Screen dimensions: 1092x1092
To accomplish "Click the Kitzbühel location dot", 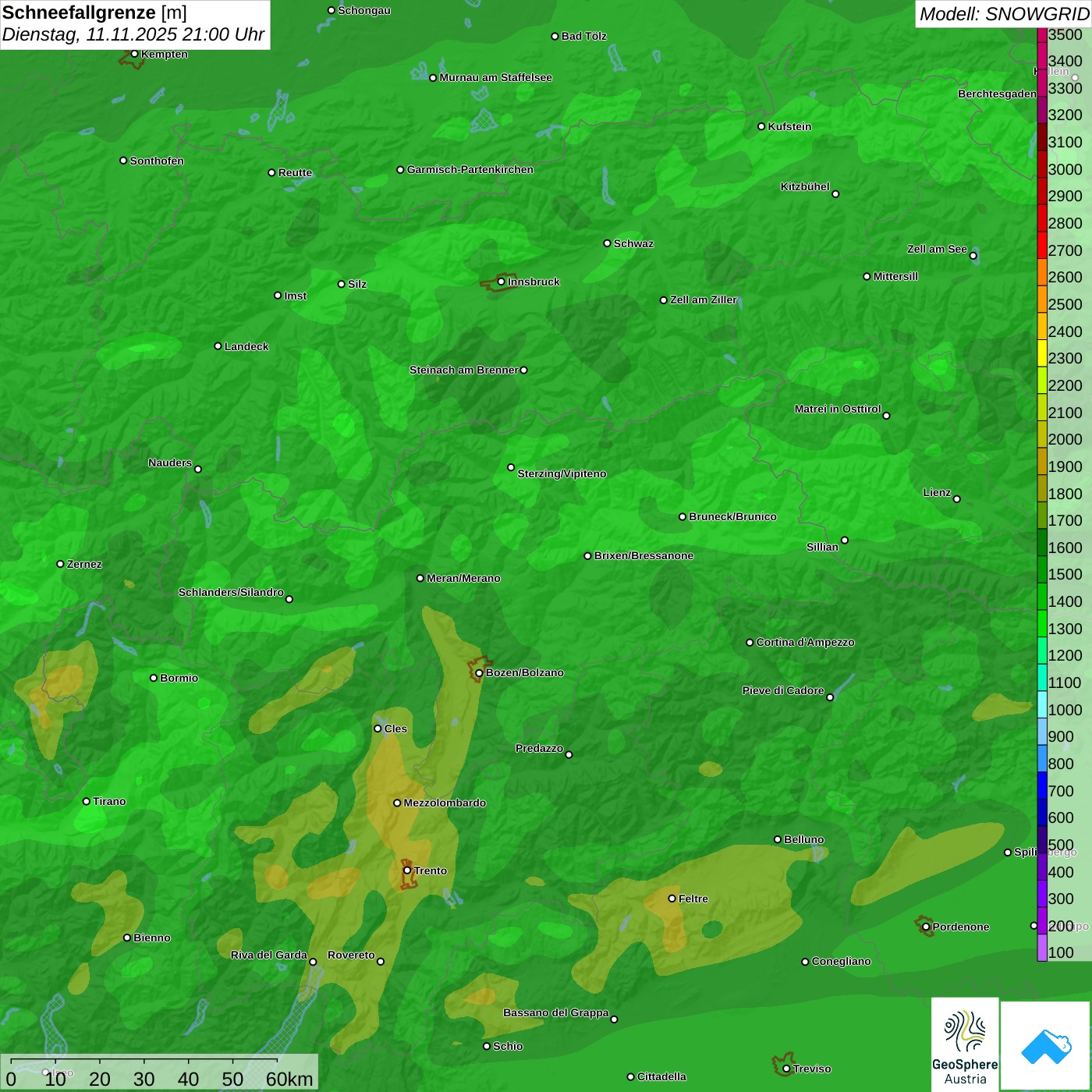I will (835, 194).
